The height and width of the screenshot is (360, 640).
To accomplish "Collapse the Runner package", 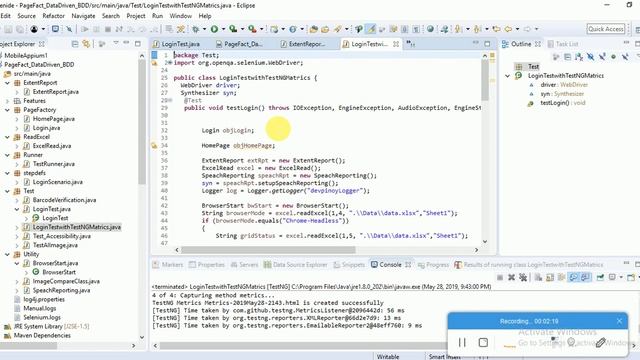I will (7, 155).
